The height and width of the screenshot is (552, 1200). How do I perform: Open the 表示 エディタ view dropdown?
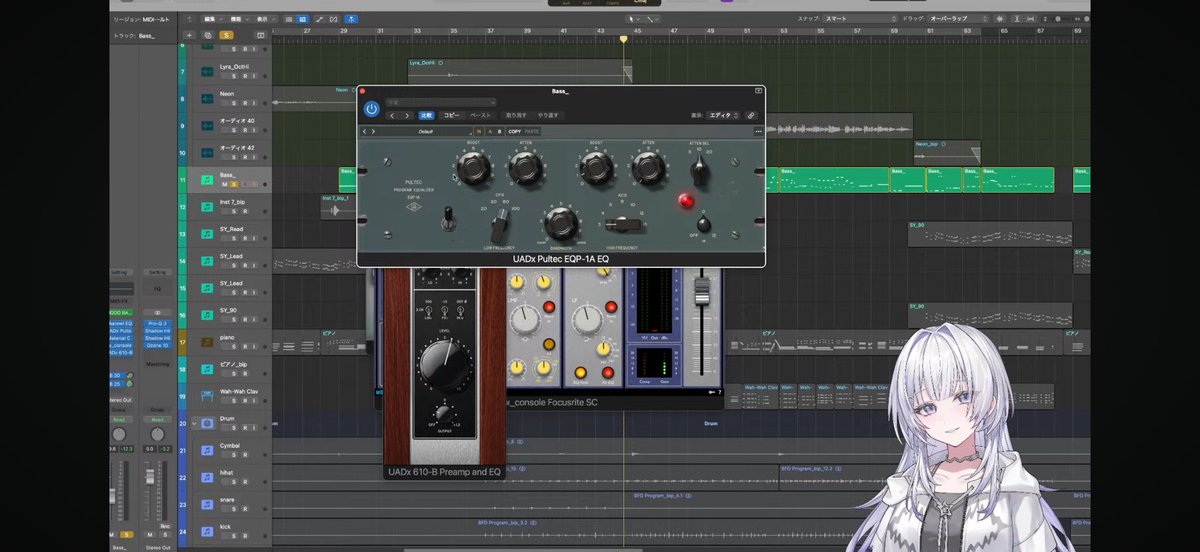click(x=722, y=115)
